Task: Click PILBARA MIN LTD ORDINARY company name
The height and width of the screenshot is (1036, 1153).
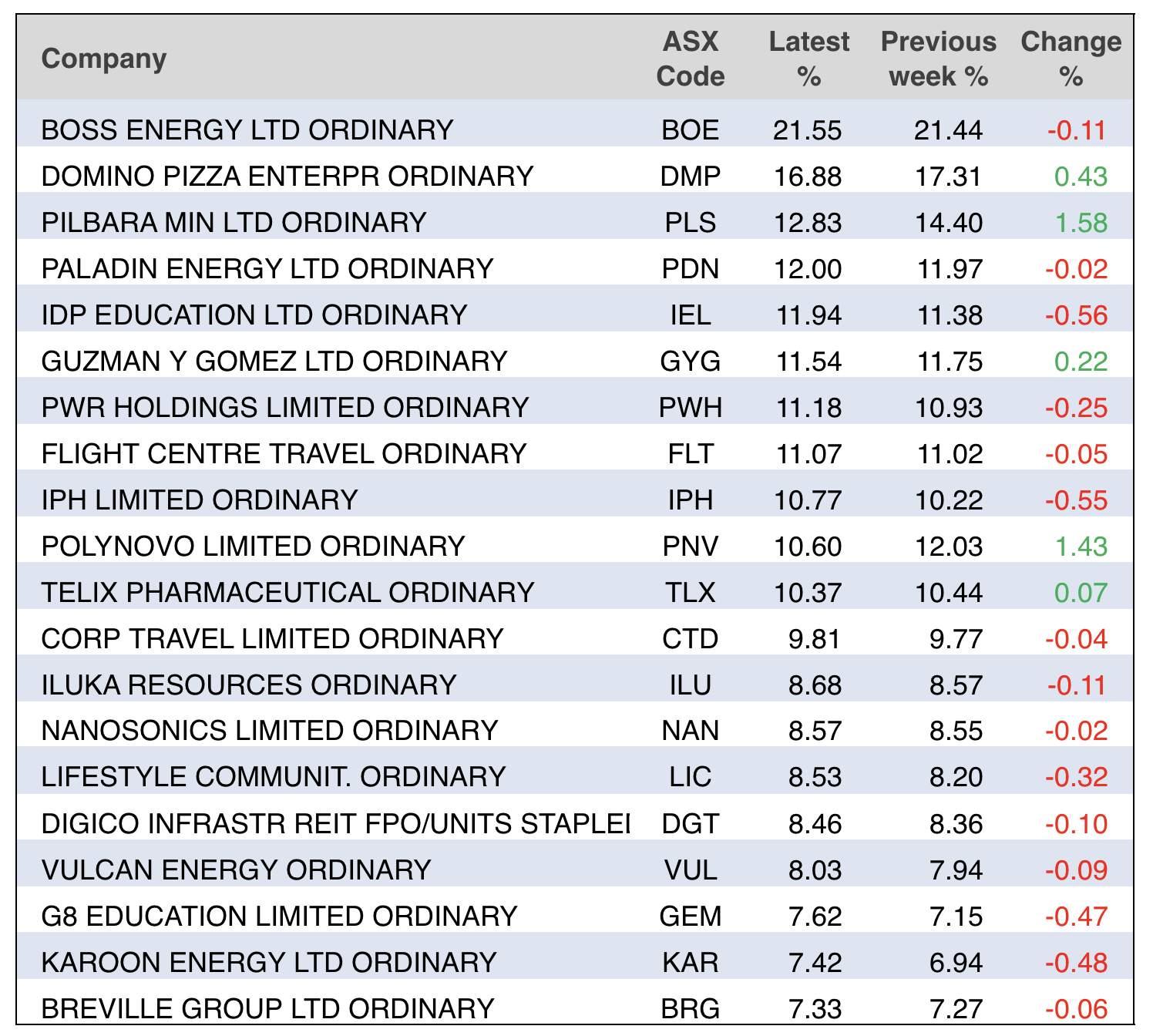Action: [234, 223]
